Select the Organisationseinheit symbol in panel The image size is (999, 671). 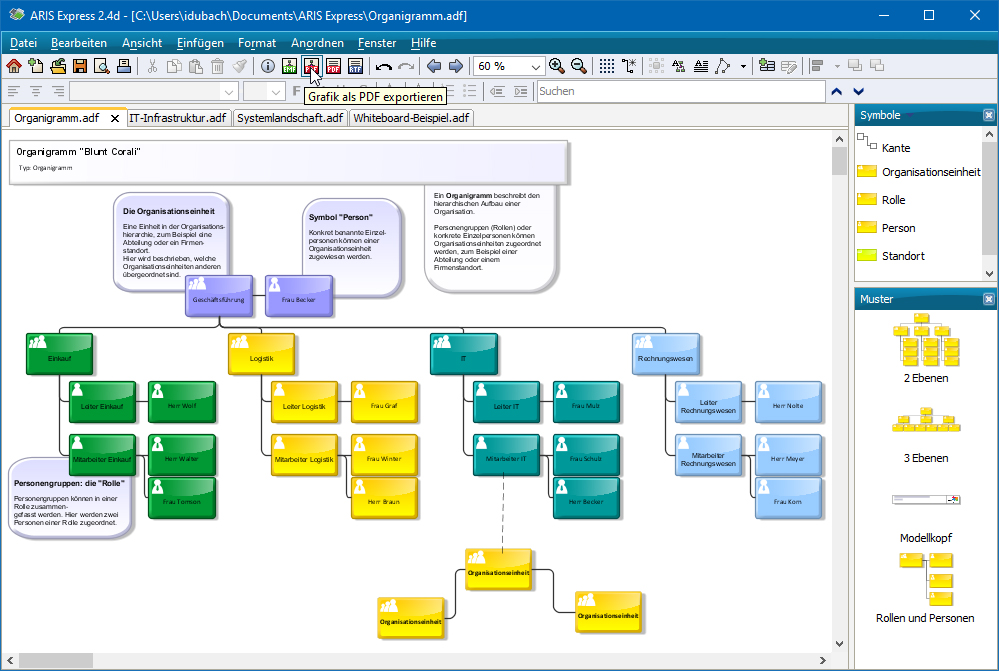917,171
